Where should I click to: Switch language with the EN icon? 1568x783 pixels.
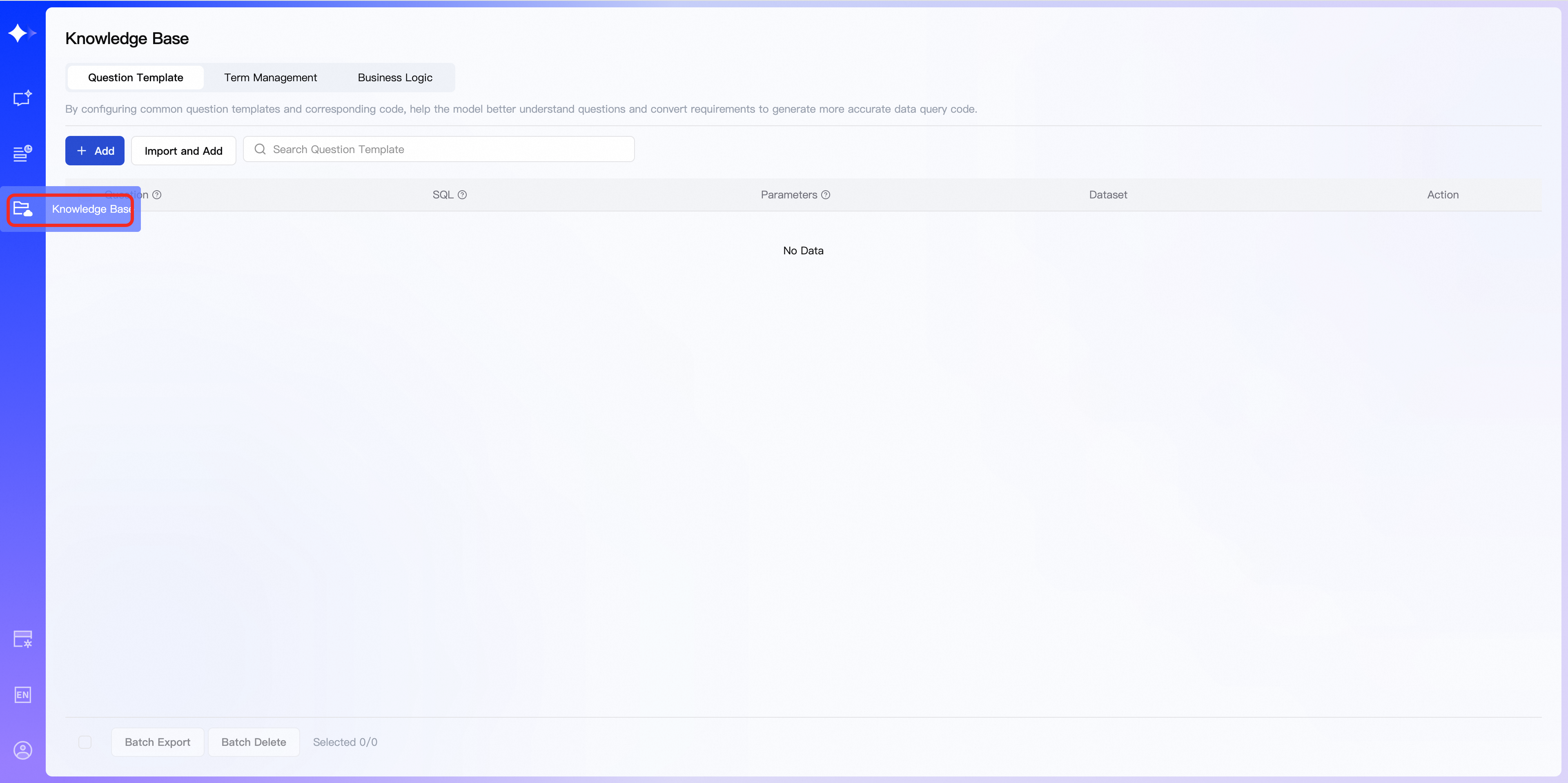click(x=22, y=695)
